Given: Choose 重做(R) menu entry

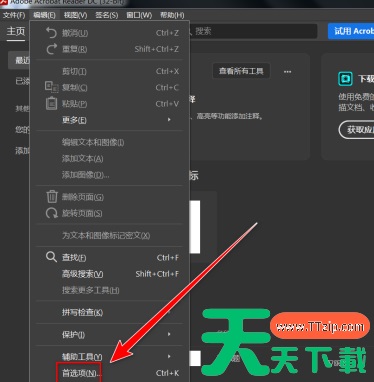Looking at the screenshot, I should click(x=109, y=49).
